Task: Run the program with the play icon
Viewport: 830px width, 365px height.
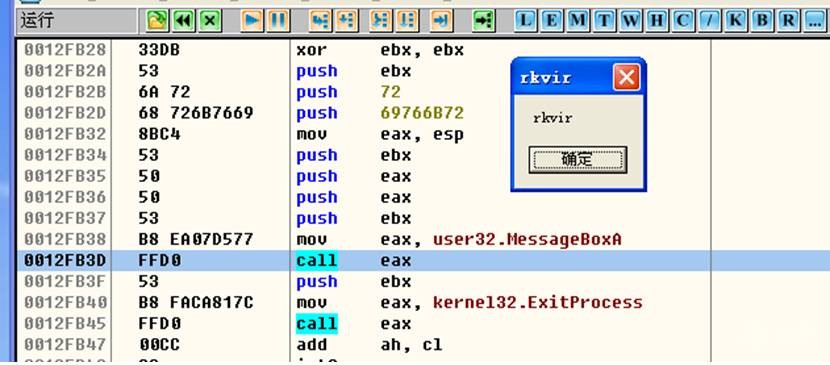Action: [252, 21]
